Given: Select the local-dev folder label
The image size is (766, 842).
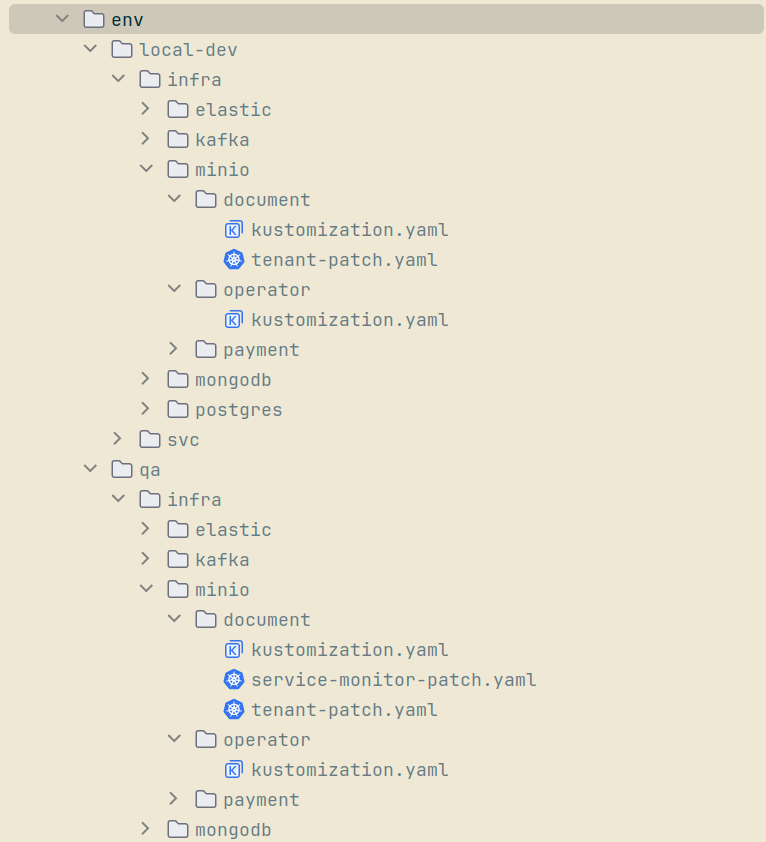Looking at the screenshot, I should [x=188, y=50].
